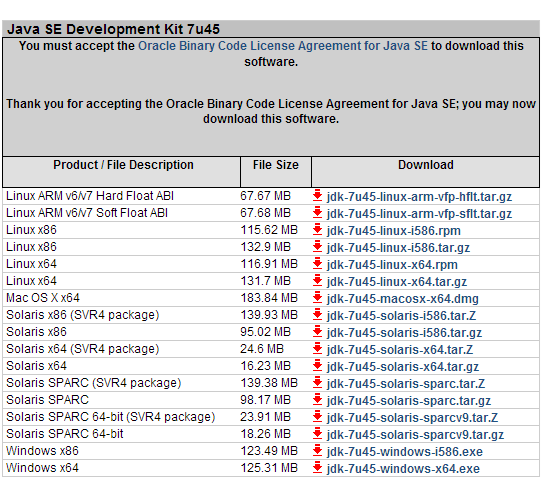Download jdk-7u45-solaris-sparc.tar.Z via link
The image size is (546, 483).
[406, 384]
